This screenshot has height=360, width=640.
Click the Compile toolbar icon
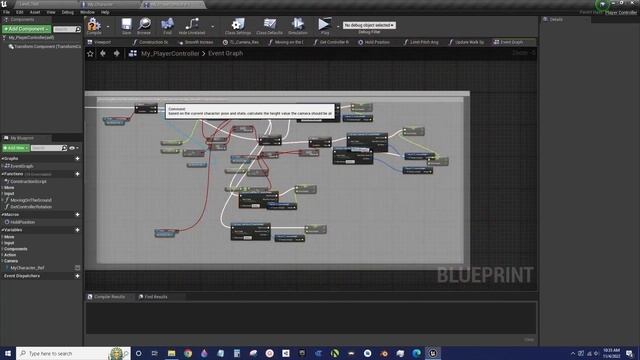click(94, 25)
